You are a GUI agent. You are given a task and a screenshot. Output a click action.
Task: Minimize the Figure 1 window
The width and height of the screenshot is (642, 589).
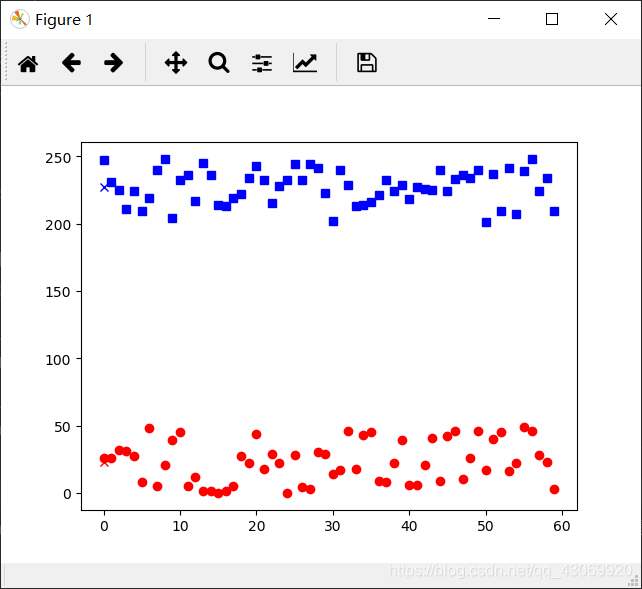tap(494, 19)
